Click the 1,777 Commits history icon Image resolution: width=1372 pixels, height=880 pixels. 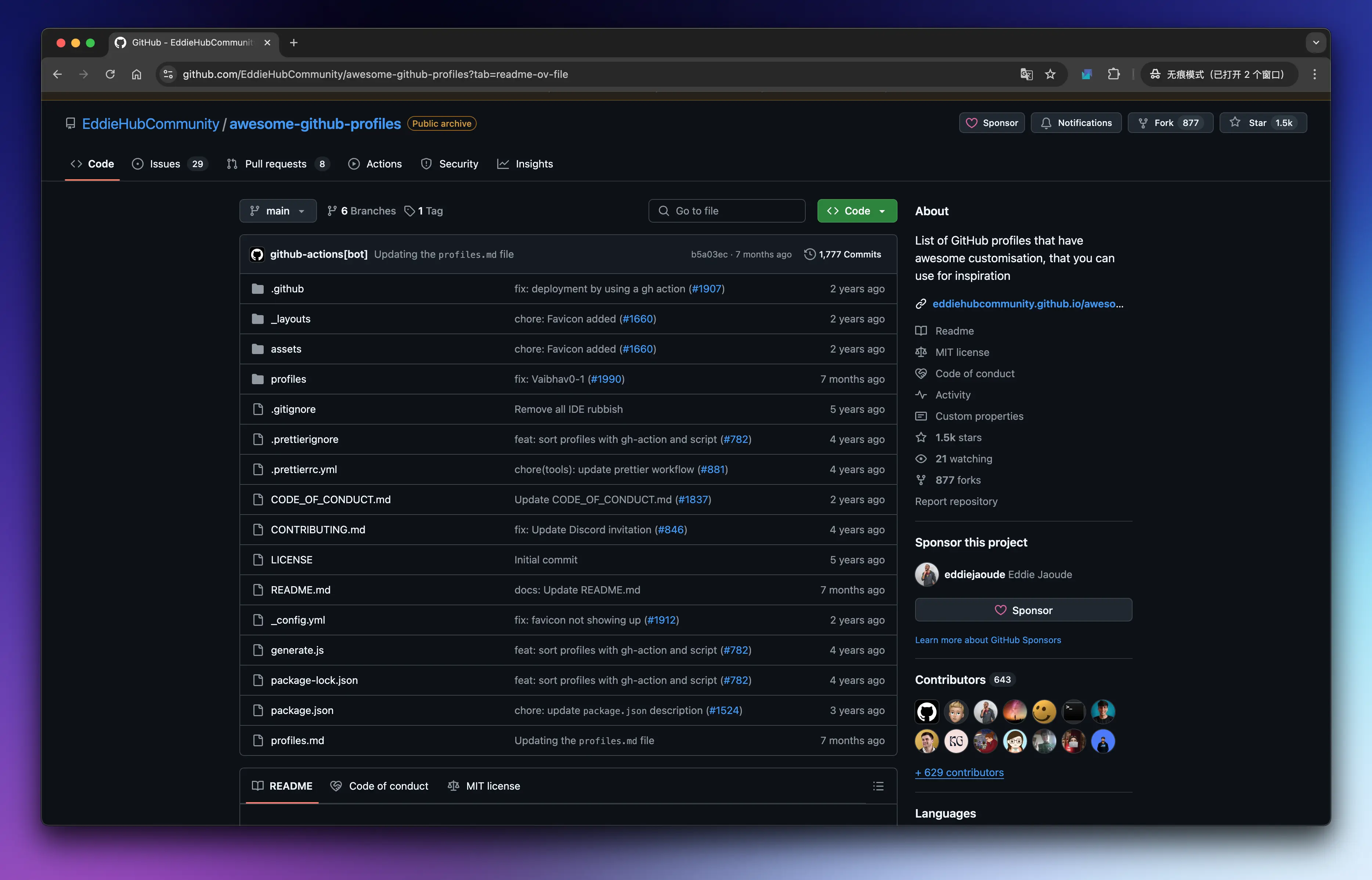pos(809,254)
